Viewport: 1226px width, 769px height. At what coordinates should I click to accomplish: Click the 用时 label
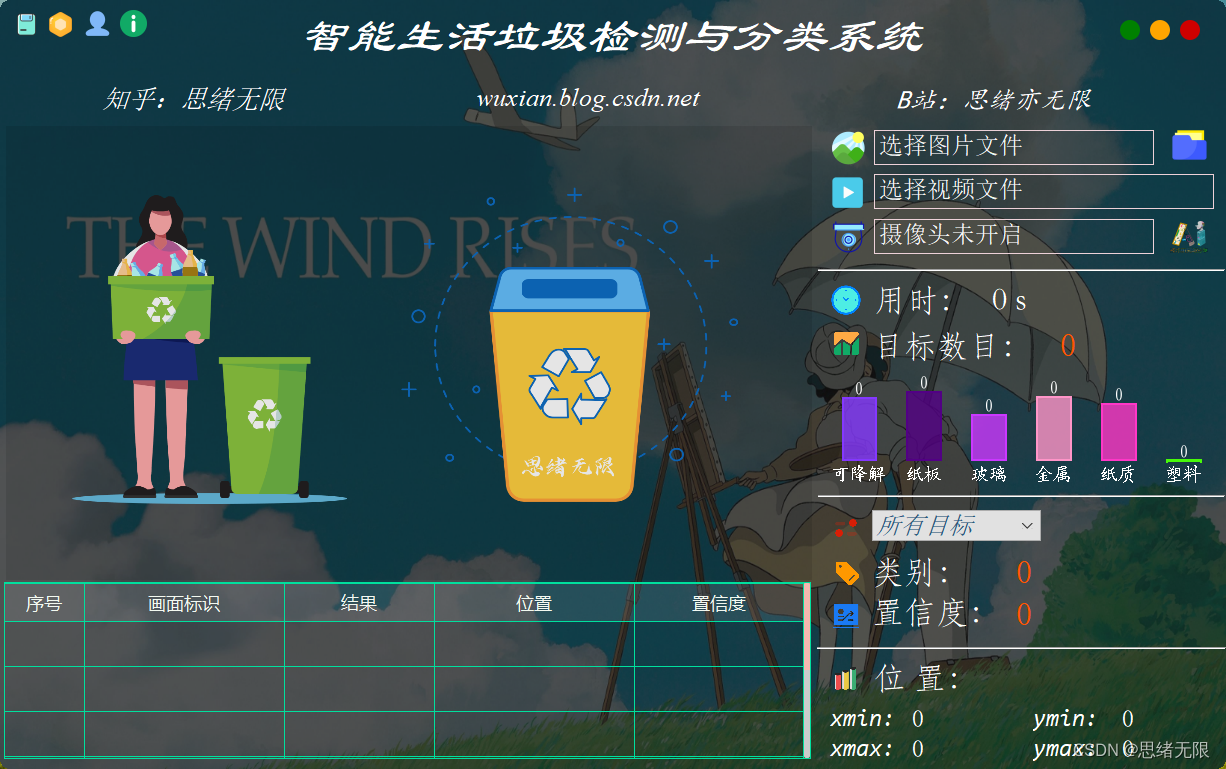(x=913, y=300)
